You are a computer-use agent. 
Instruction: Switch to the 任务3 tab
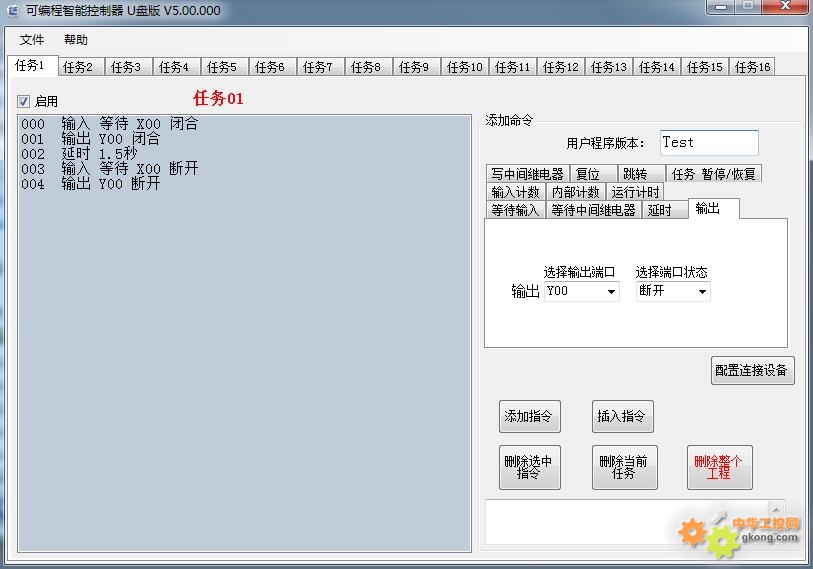(x=129, y=67)
